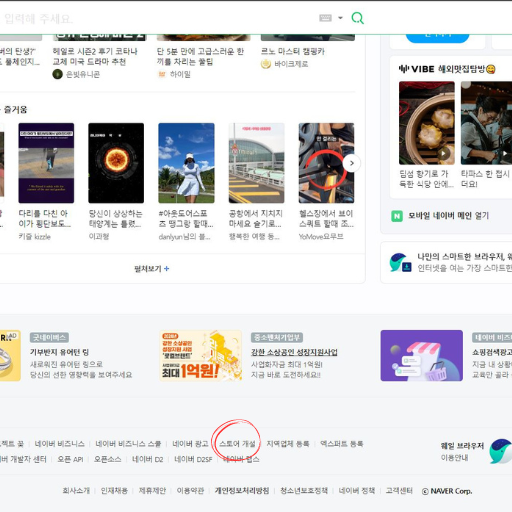Click the 굿네이버스 label tag
512x512 pixels.
[49, 337]
